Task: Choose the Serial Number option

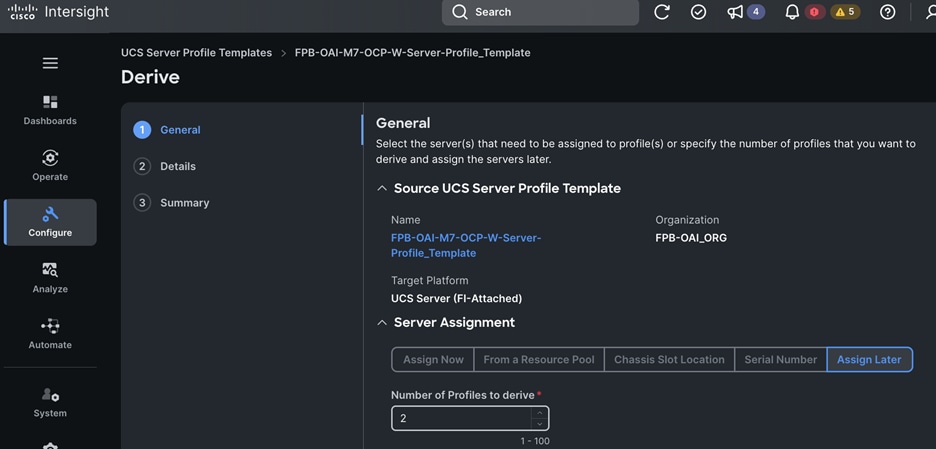Action: [781, 359]
